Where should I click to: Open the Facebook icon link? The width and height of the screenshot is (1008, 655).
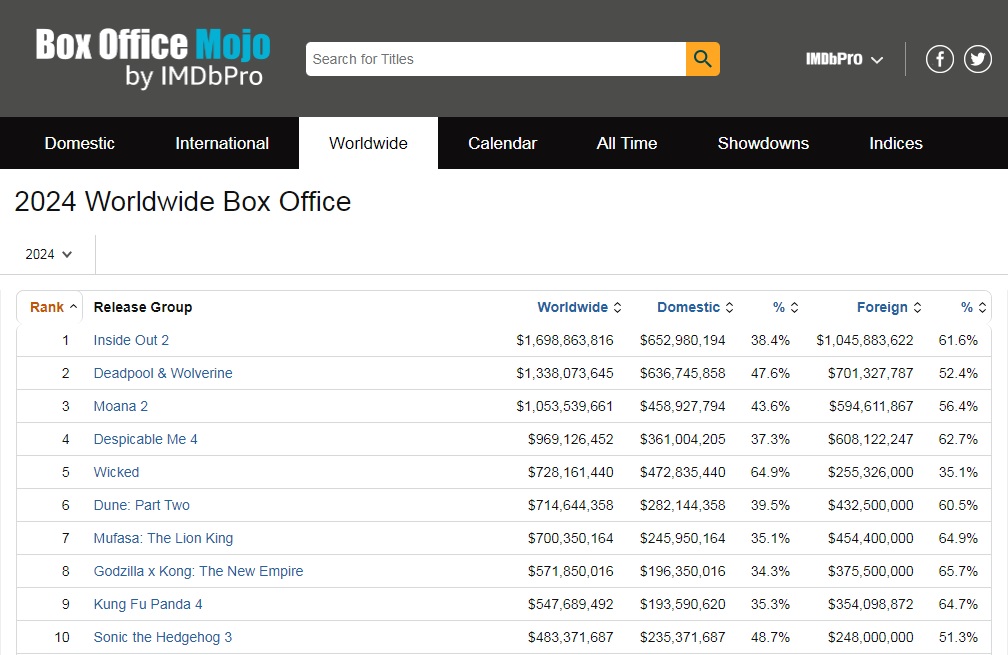(939, 59)
